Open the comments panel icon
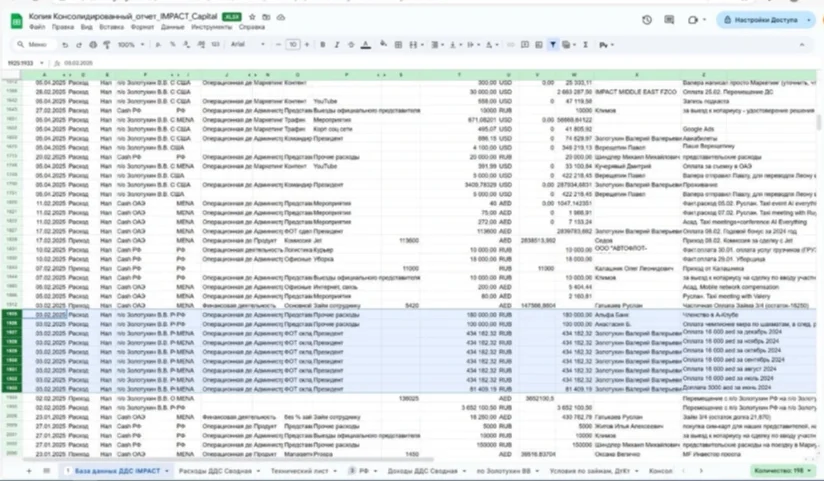Screen dimensions: 824x481 point(669,20)
